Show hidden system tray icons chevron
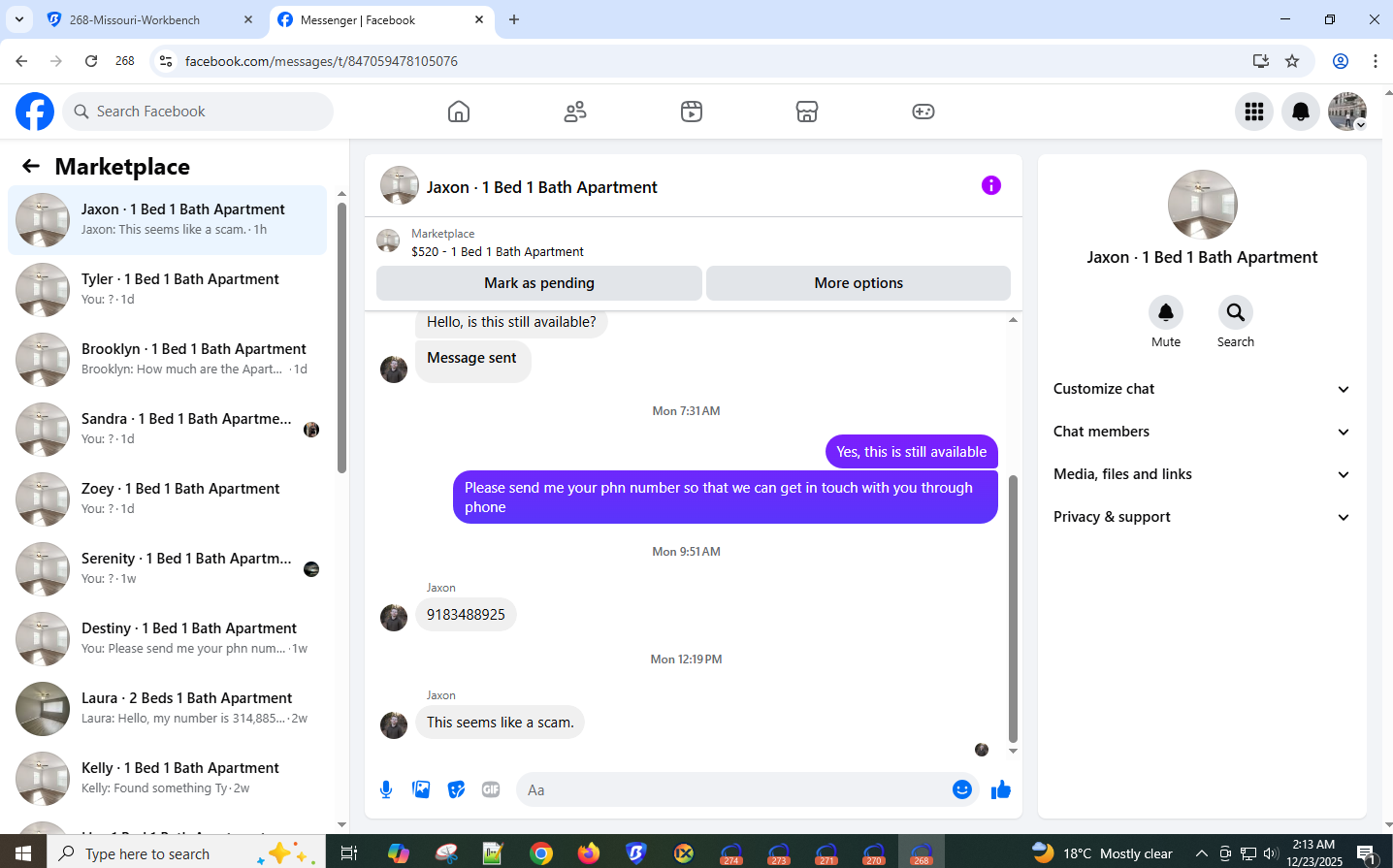Viewport: 1393px width, 868px height. point(1202,853)
